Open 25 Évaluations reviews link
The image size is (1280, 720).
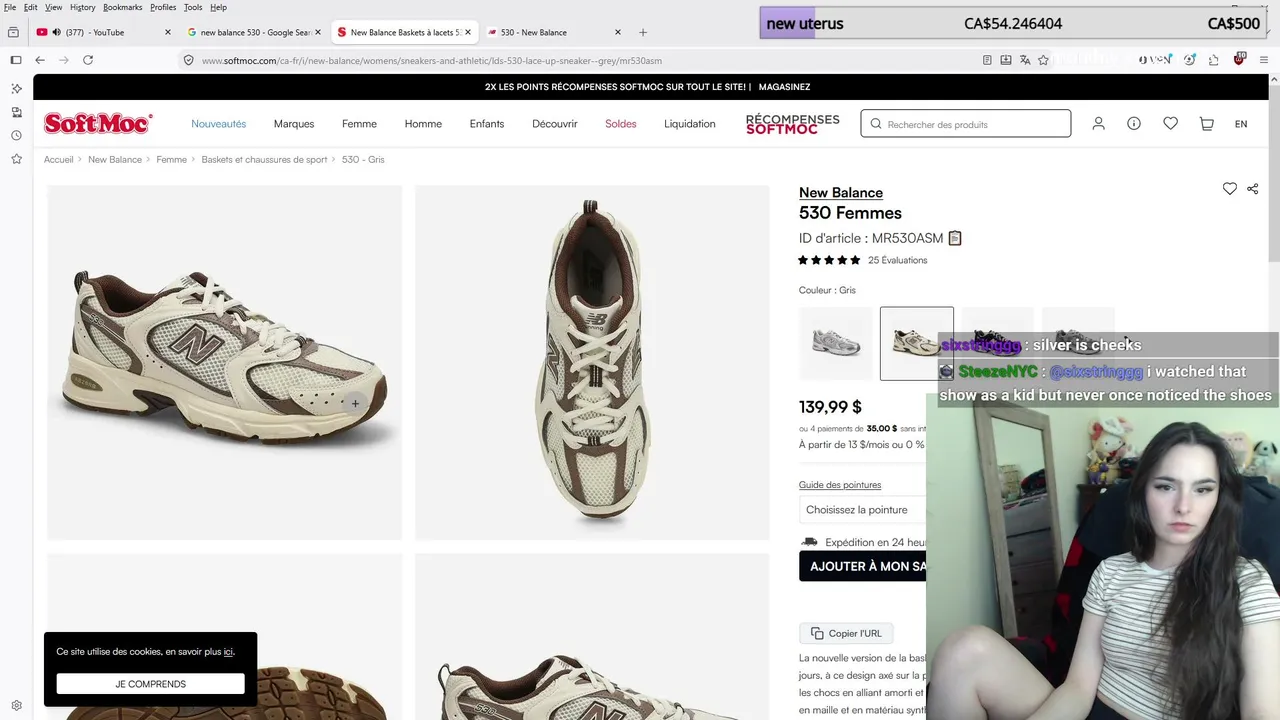pos(898,260)
